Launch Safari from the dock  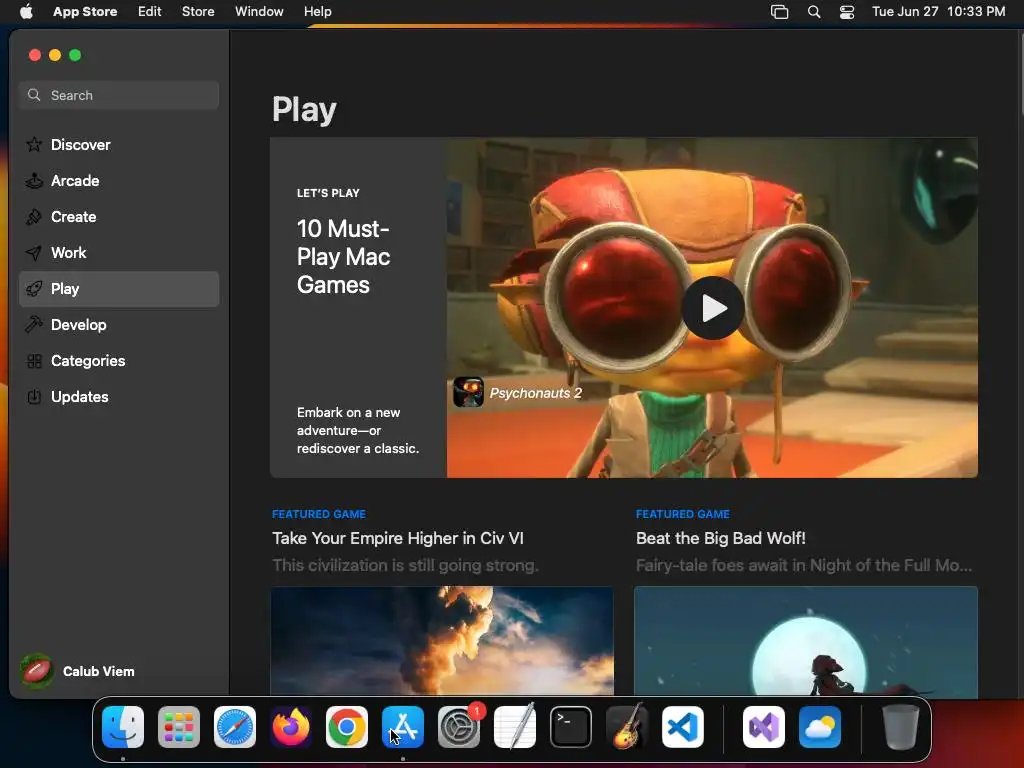click(x=235, y=727)
